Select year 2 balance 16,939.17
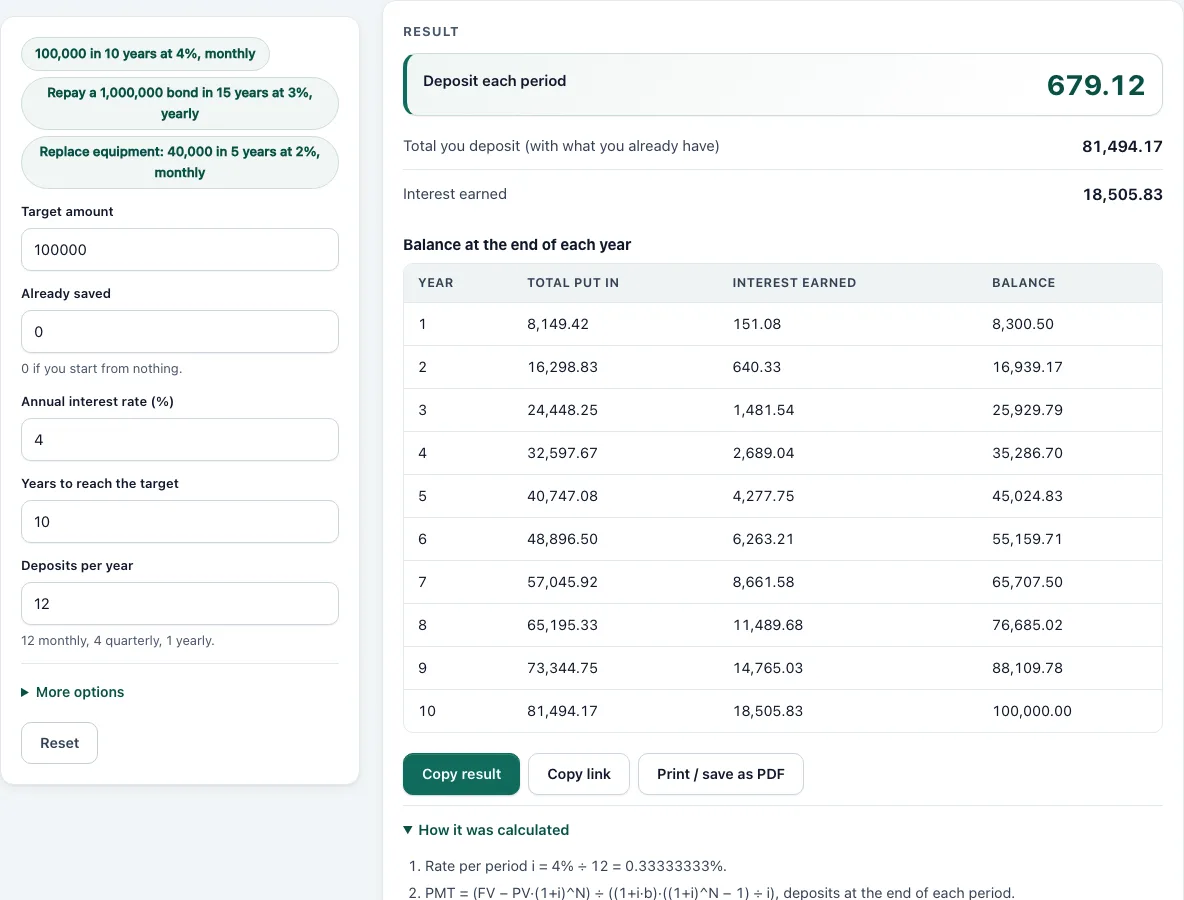 pyautogui.click(x=1027, y=367)
